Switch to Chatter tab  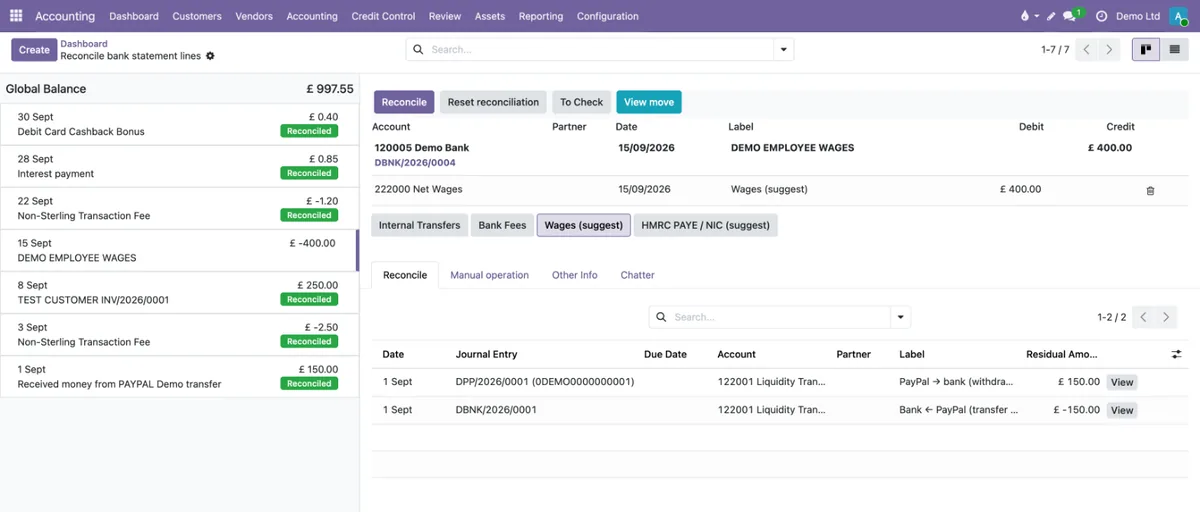(x=637, y=275)
